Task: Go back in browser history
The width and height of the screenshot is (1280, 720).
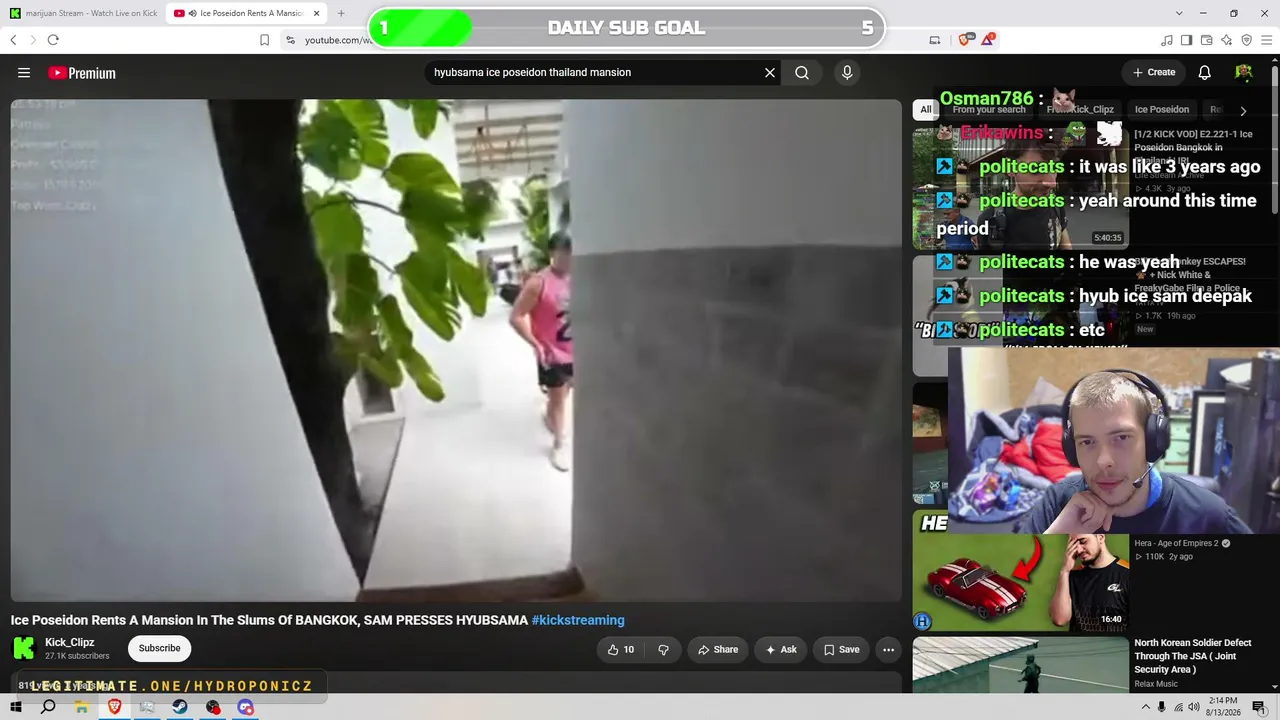Action: [13, 40]
